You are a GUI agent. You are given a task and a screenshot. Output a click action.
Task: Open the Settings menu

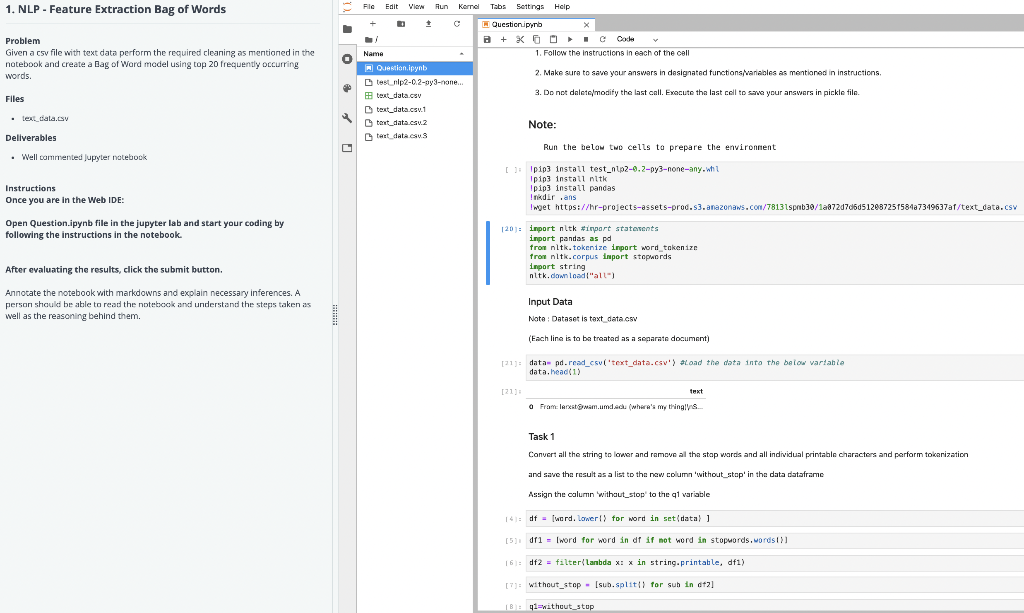[x=530, y=7]
